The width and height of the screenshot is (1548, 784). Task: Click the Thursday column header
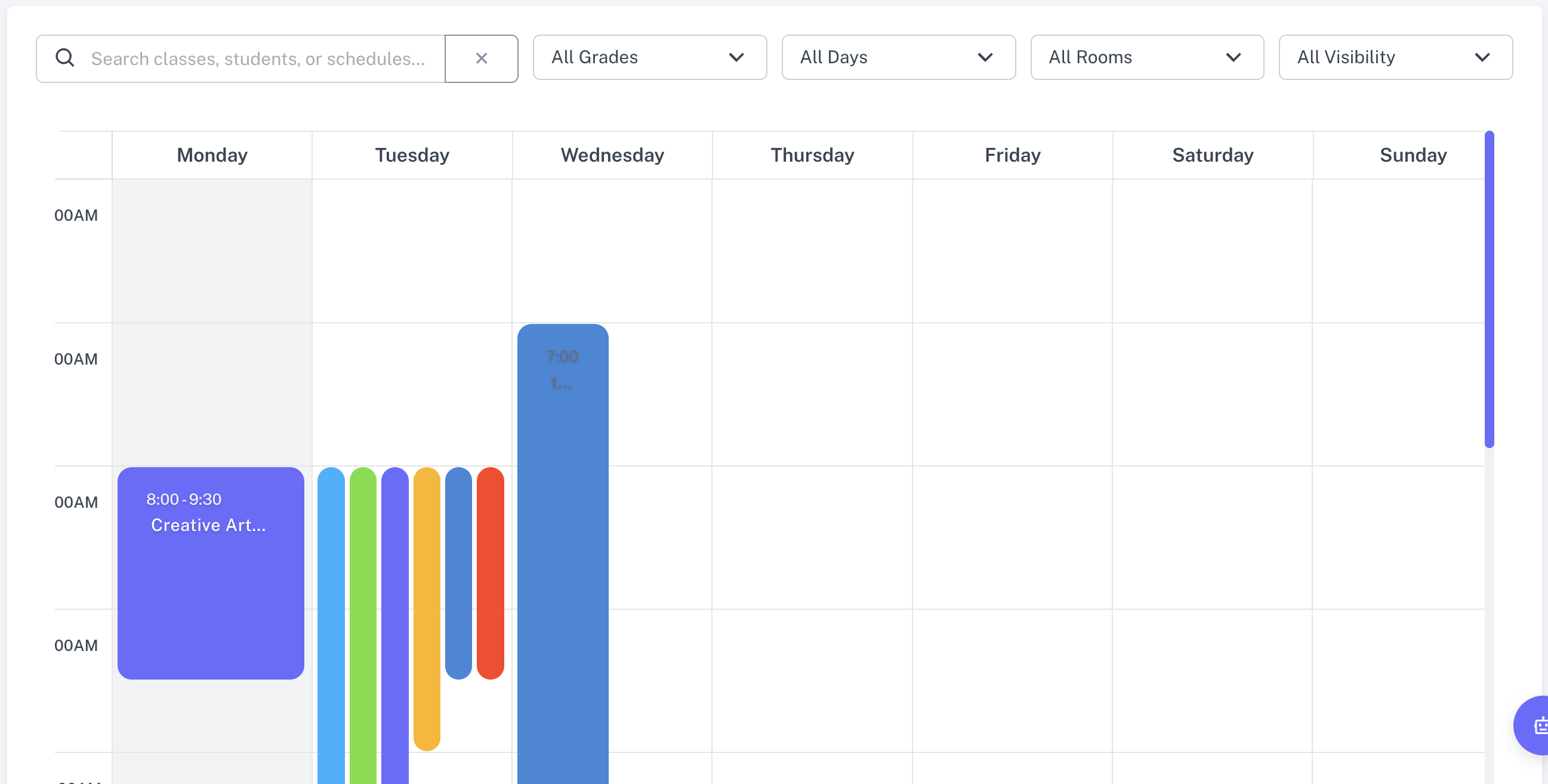tap(812, 155)
